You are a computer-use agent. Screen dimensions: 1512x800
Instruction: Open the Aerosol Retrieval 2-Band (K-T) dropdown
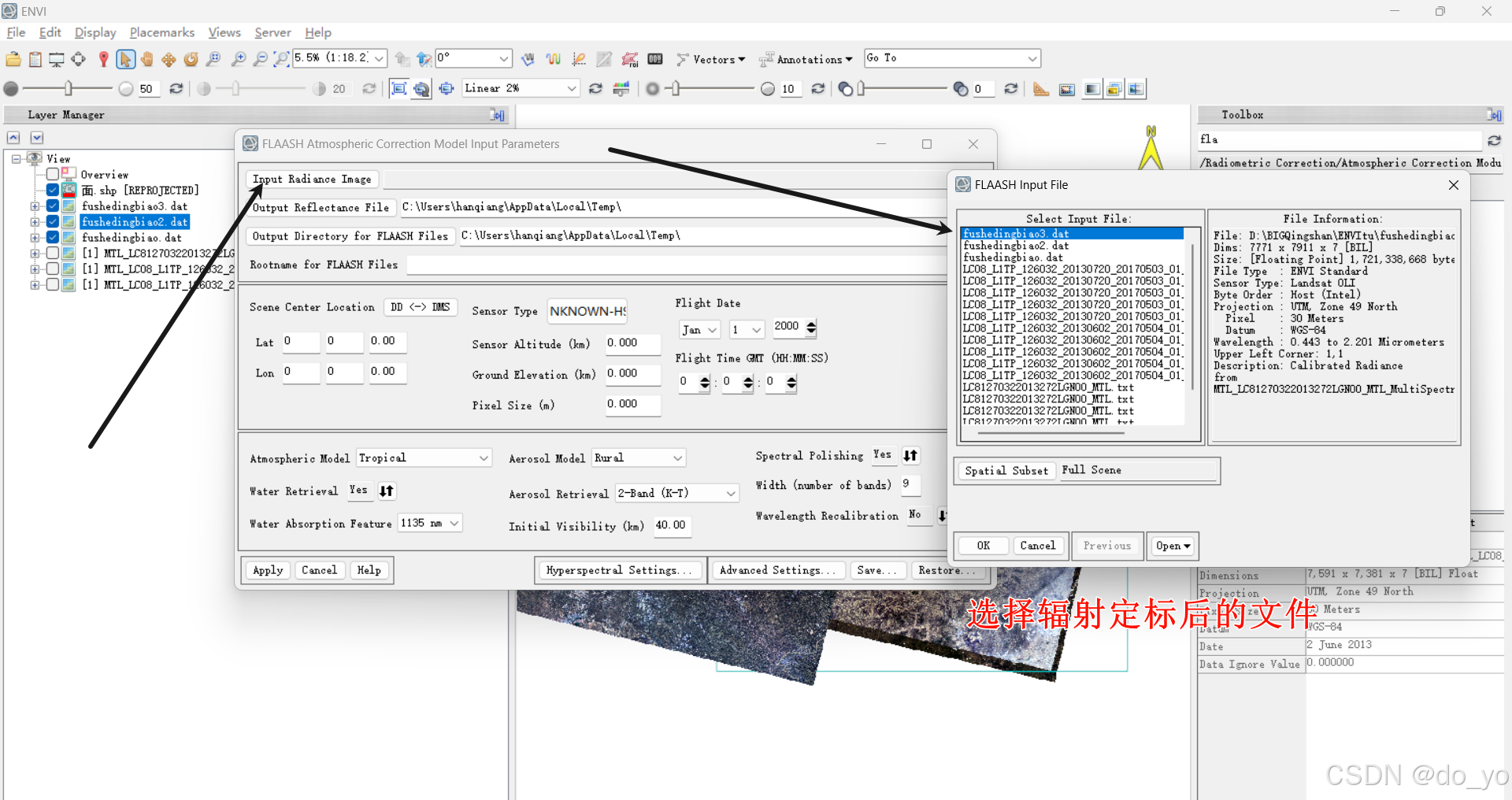(677, 494)
